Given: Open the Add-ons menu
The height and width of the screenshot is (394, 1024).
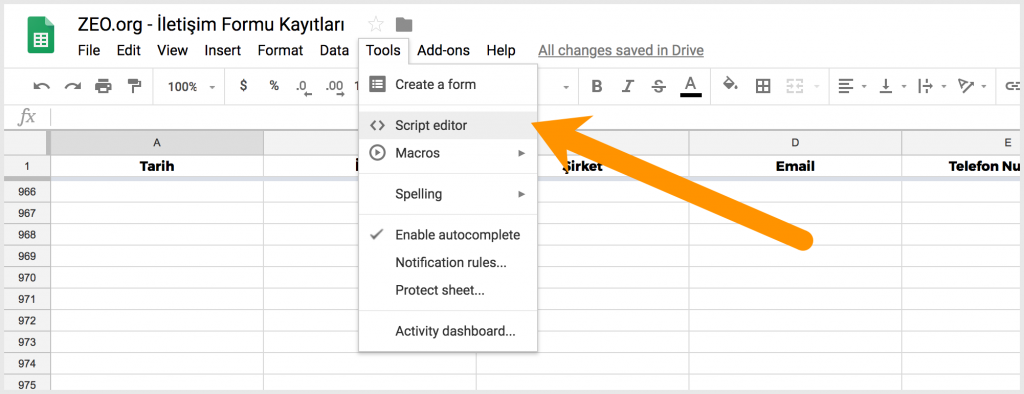Looking at the screenshot, I should [x=443, y=50].
